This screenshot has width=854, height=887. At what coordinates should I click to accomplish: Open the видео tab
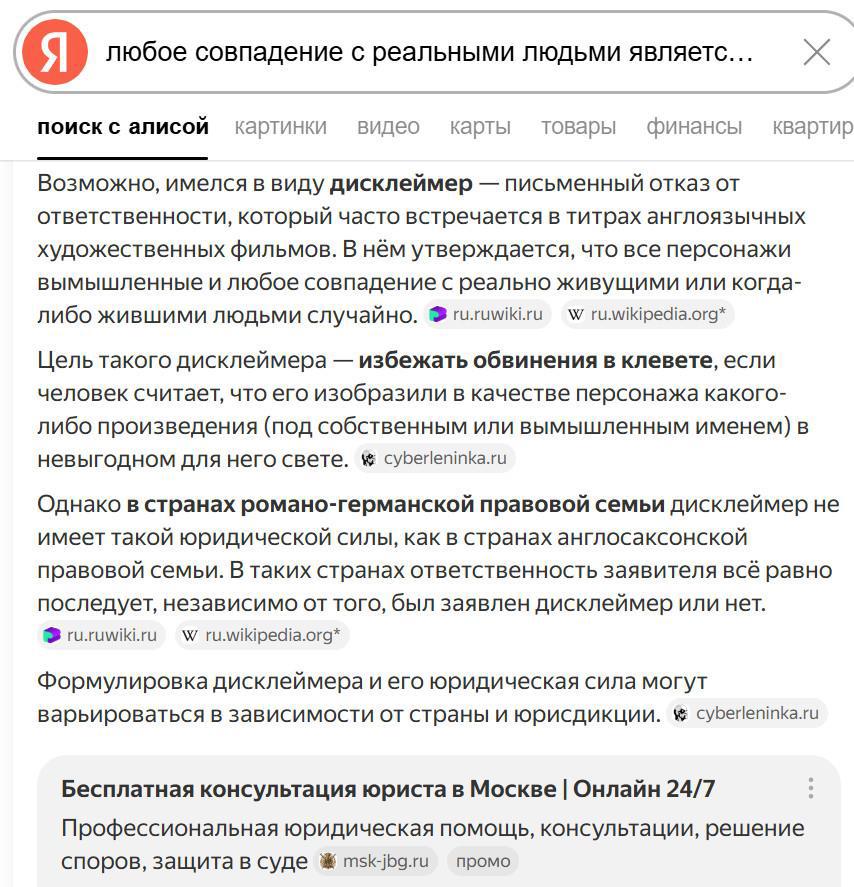coord(388,127)
